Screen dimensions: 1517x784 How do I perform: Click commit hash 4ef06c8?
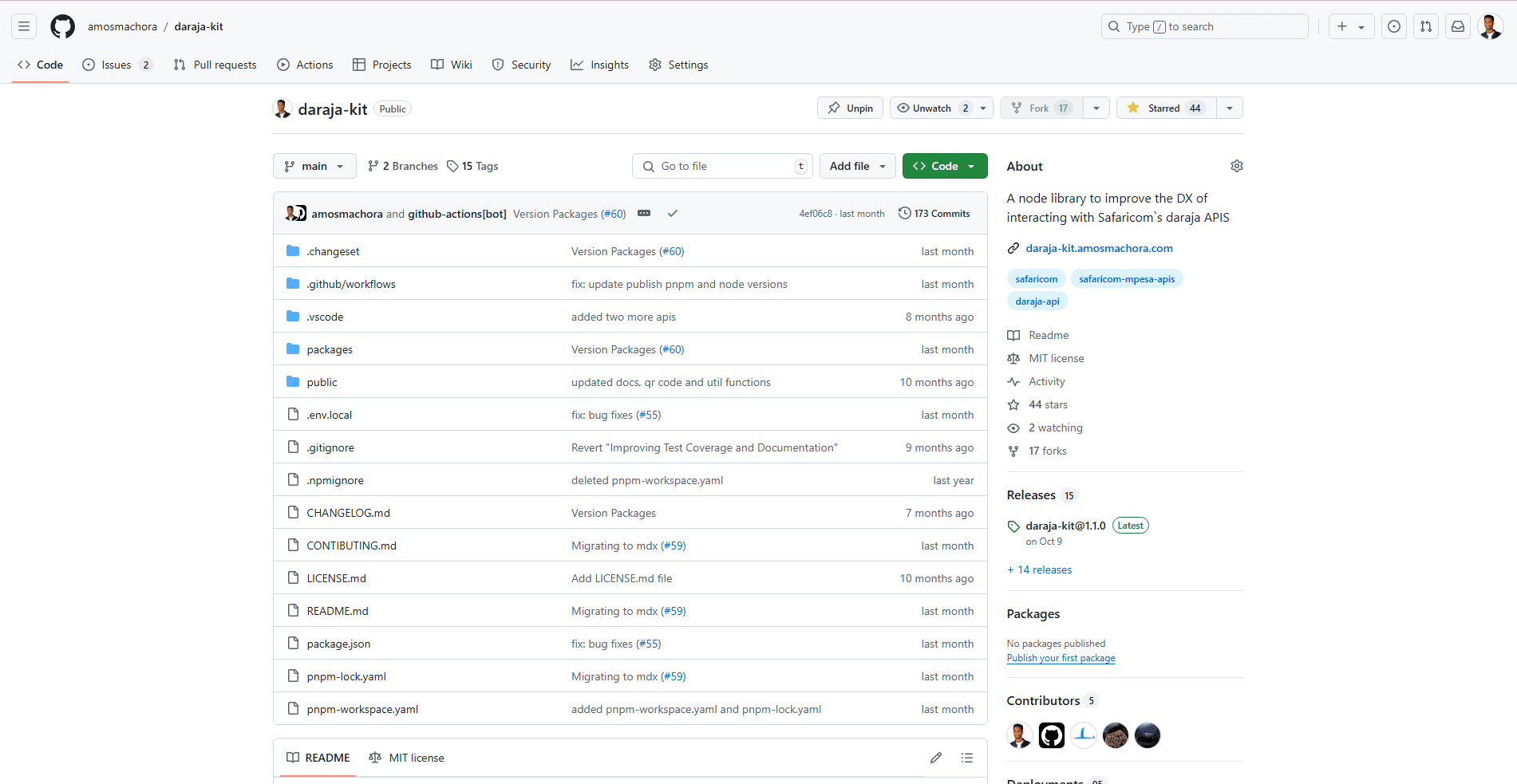816,214
